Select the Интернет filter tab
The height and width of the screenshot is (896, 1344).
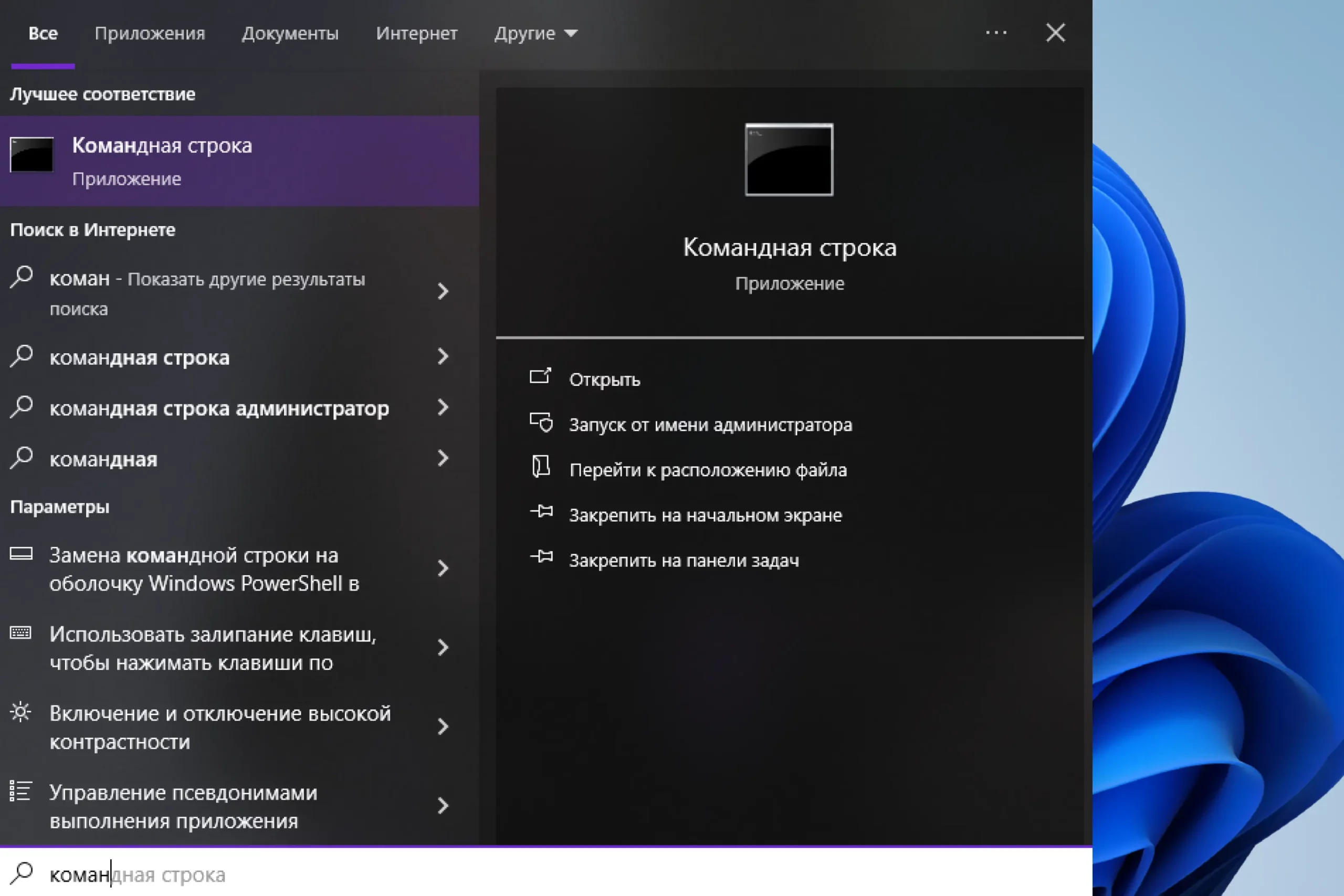416,34
